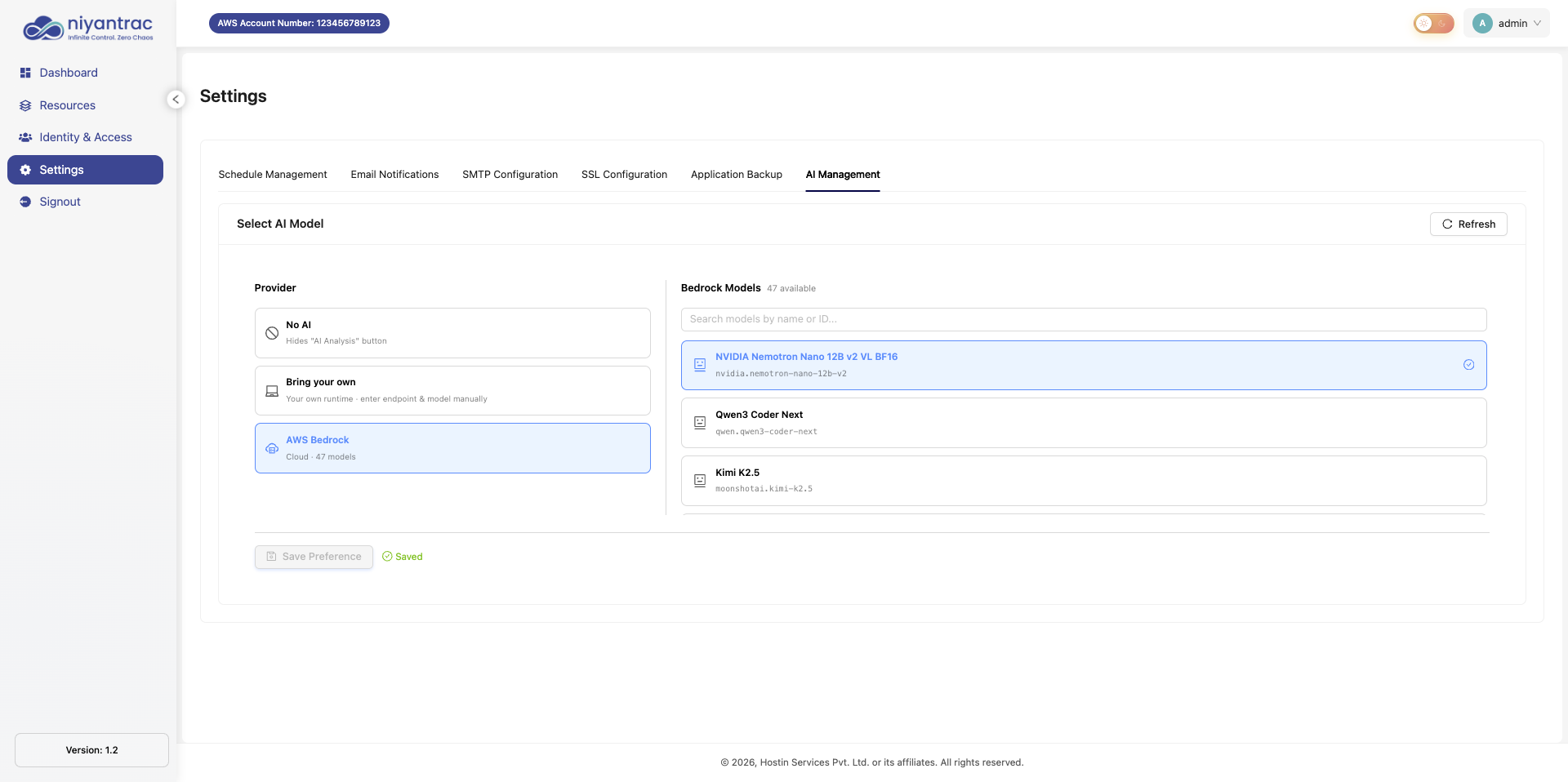Click the Settings page heading
Viewport: 1568px width, 782px height.
pos(234,96)
